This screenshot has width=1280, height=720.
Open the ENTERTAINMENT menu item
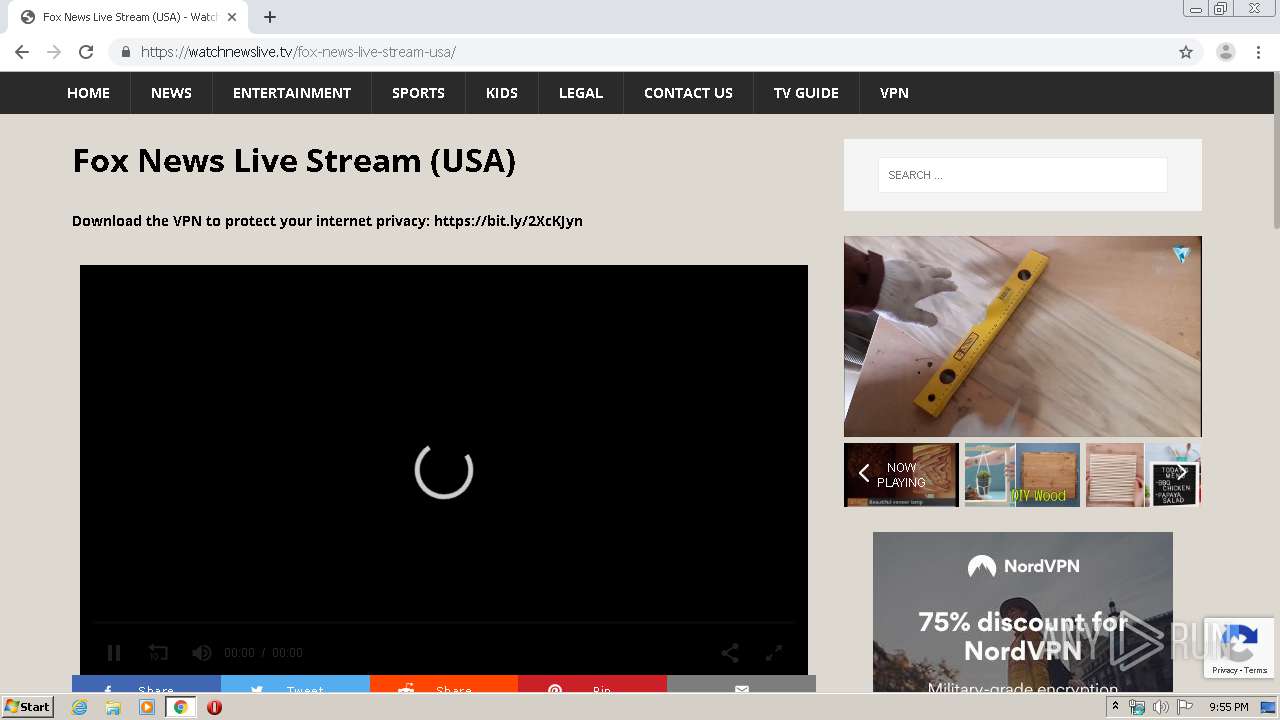(x=292, y=93)
